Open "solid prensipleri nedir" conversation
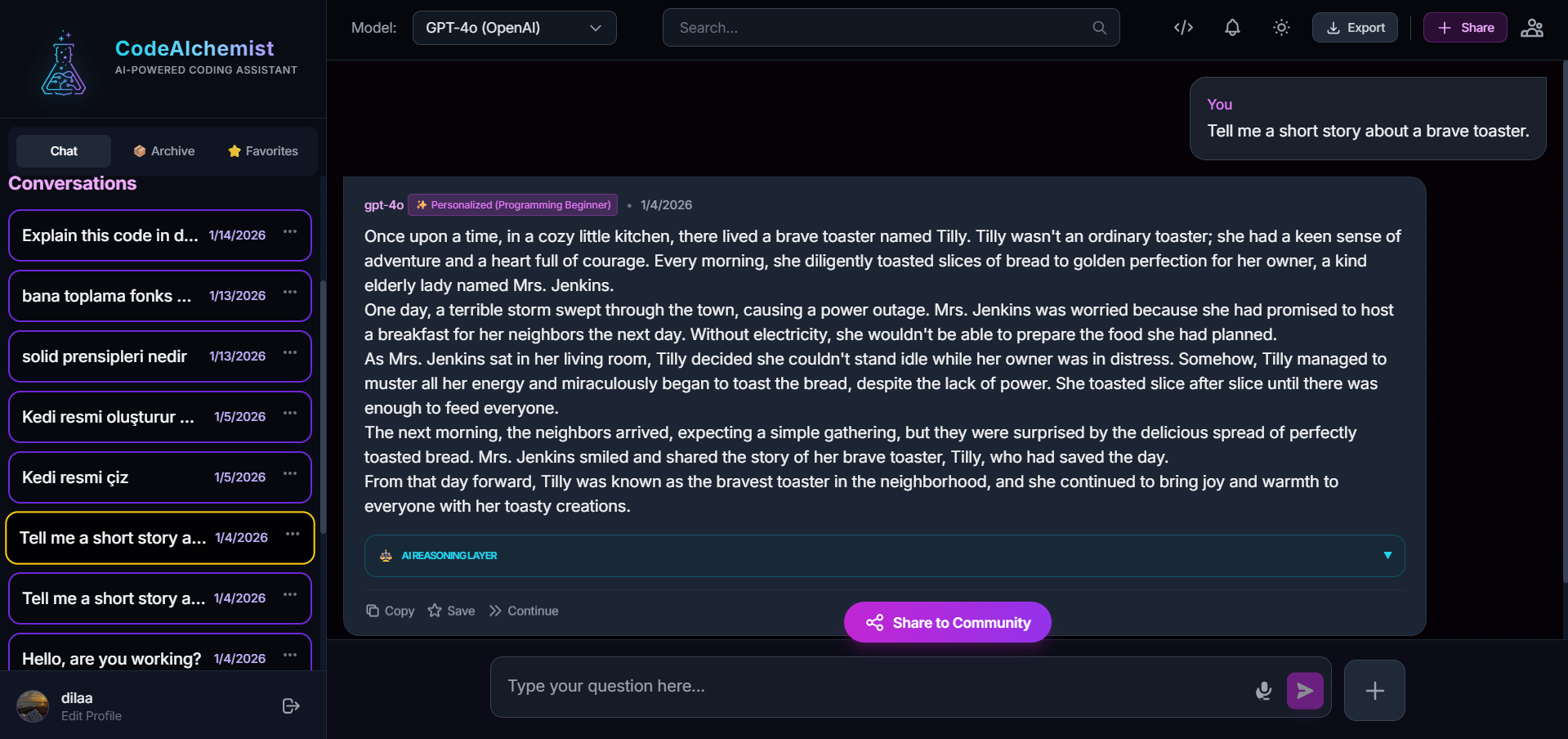Screen dimensions: 1568x739 tap(105, 356)
